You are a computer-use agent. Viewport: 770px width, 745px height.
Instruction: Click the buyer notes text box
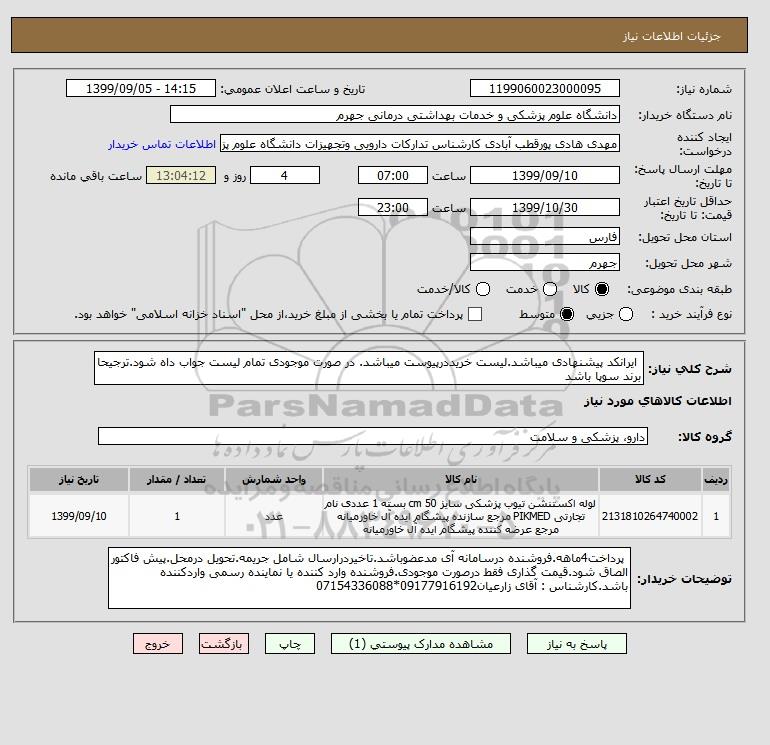click(x=369, y=578)
